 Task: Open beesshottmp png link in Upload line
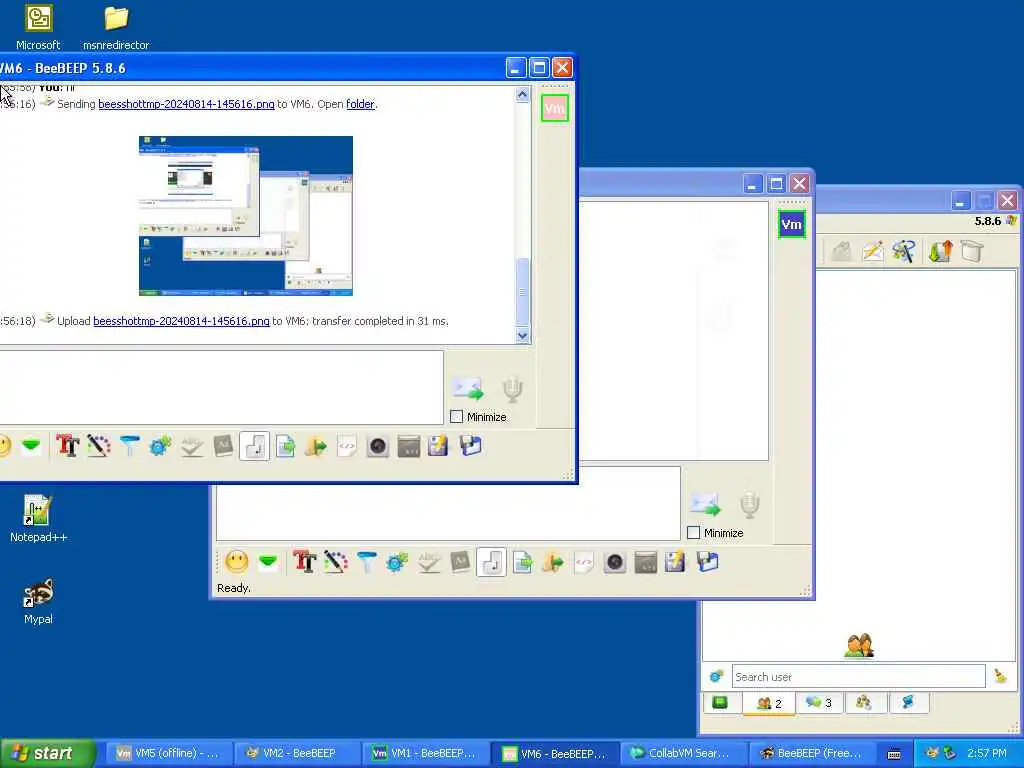(x=182, y=321)
